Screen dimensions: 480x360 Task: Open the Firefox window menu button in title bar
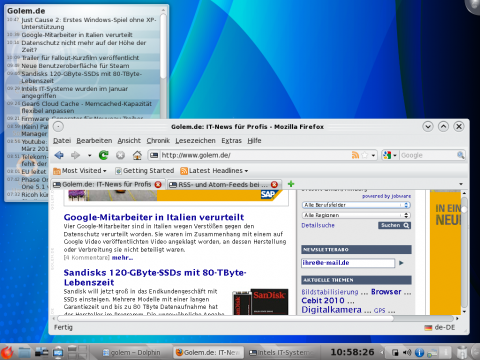[x=58, y=126]
